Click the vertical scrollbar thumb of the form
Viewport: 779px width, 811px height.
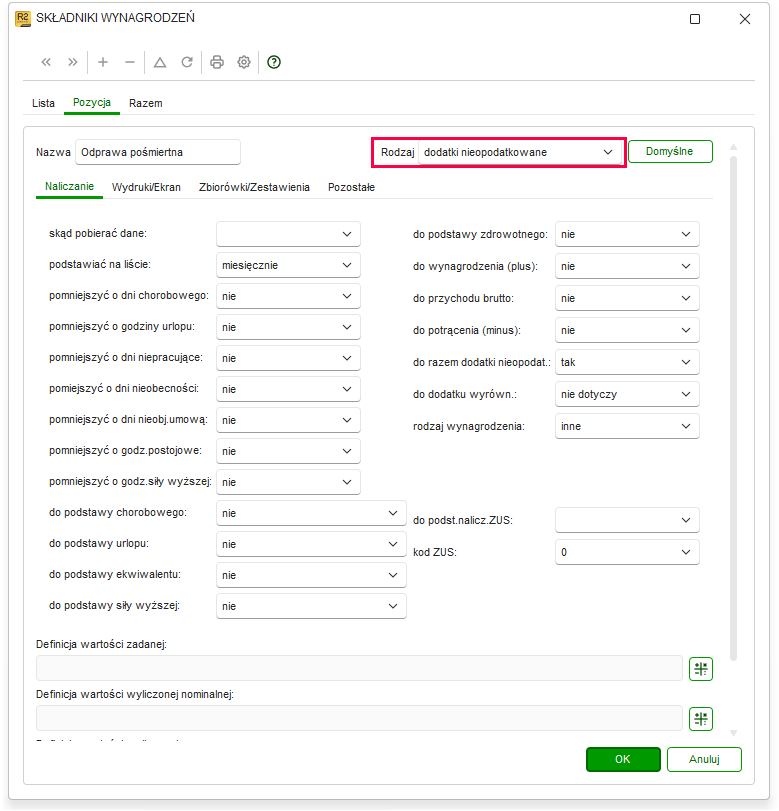coord(733,409)
